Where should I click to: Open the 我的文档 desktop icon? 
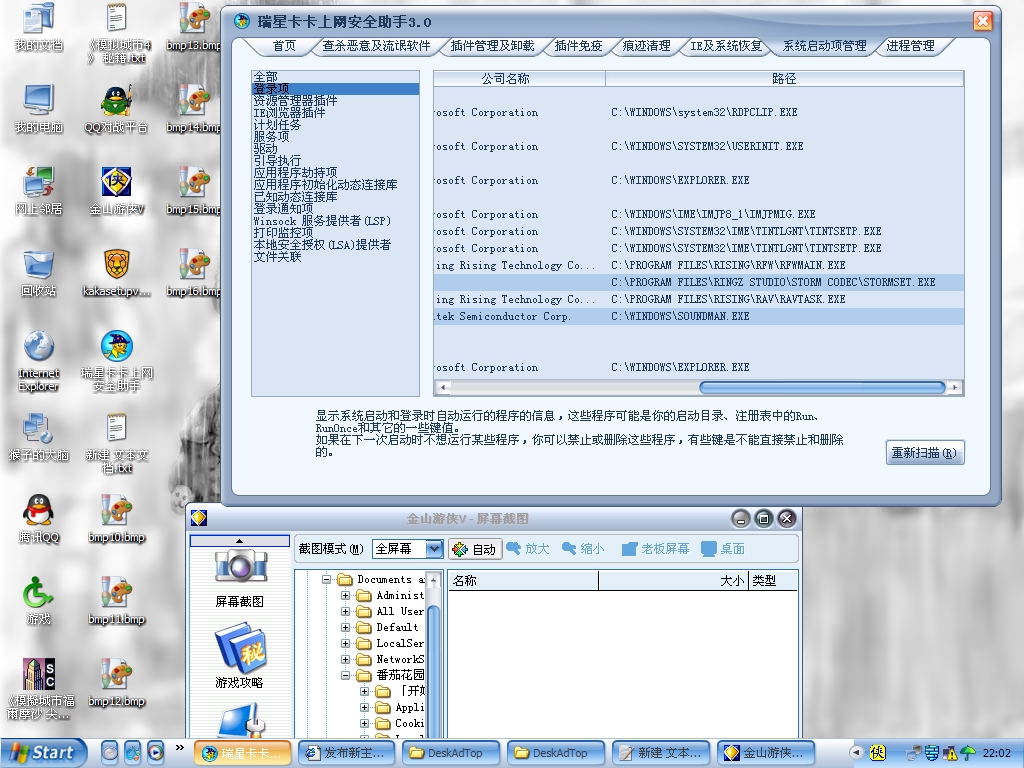click(39, 27)
